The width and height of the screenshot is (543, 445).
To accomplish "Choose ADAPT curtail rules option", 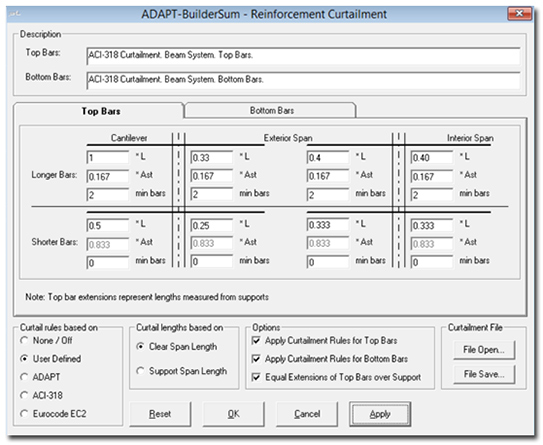I will tap(24, 377).
